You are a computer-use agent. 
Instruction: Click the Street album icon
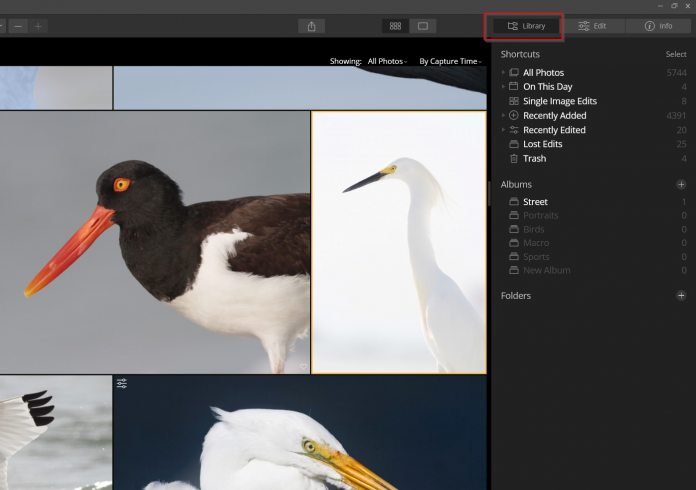click(514, 202)
